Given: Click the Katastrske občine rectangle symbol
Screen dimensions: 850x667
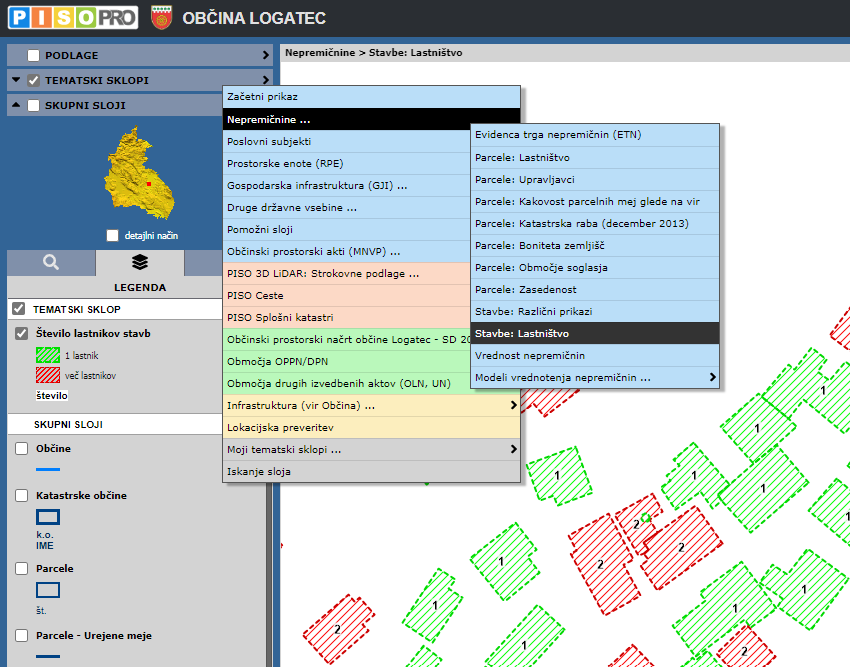Looking at the screenshot, I should pyautogui.click(x=48, y=517).
